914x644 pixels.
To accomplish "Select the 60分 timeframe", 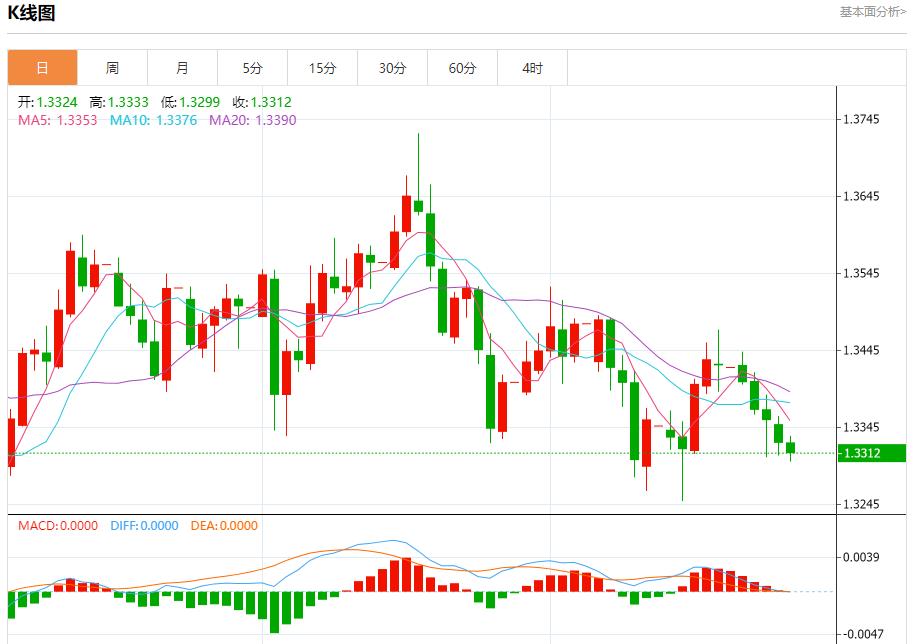I will coord(462,67).
